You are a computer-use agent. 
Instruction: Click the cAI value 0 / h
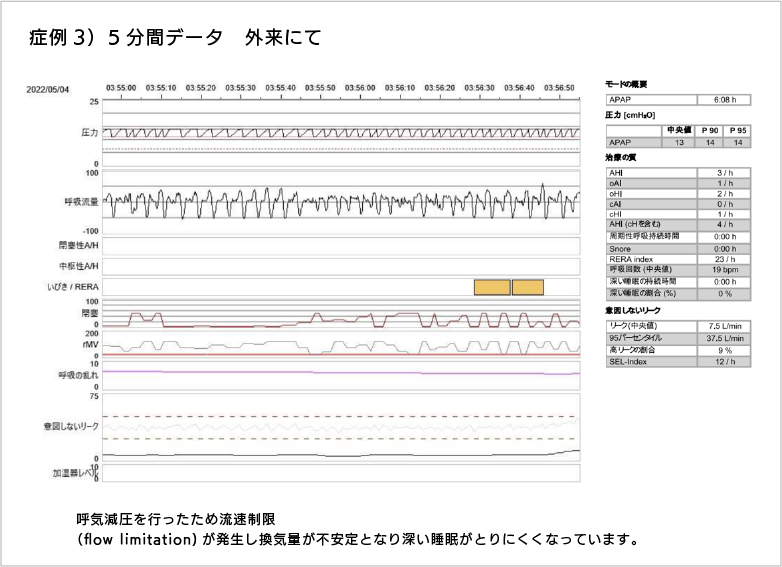tap(724, 204)
